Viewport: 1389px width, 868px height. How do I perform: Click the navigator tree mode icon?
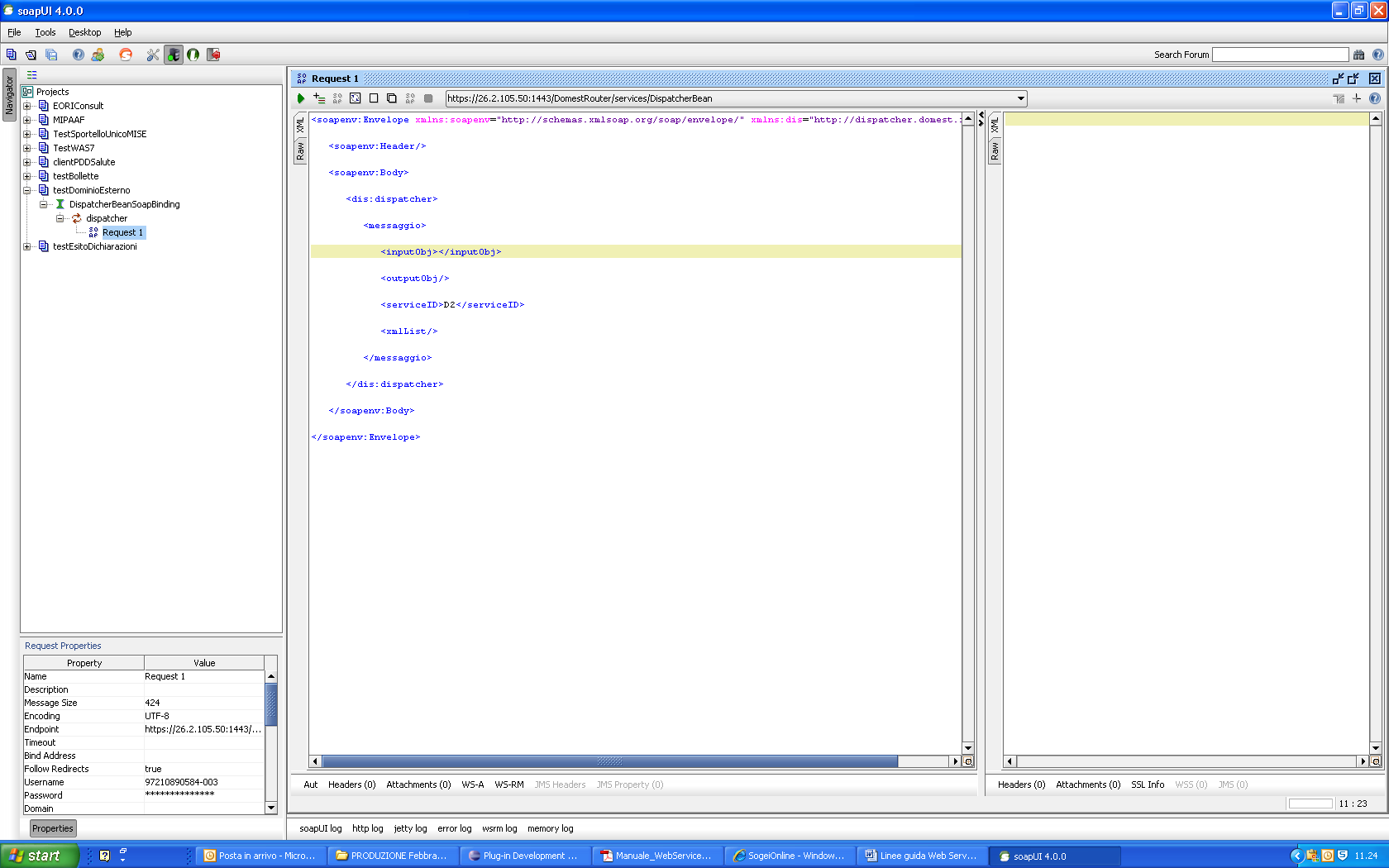click(x=32, y=74)
